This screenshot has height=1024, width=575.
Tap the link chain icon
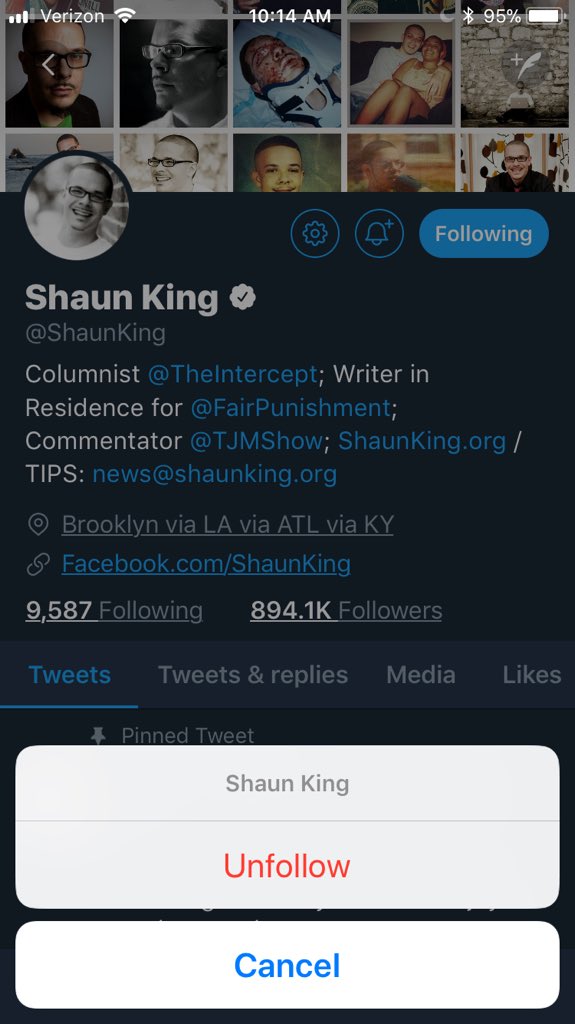tap(38, 564)
